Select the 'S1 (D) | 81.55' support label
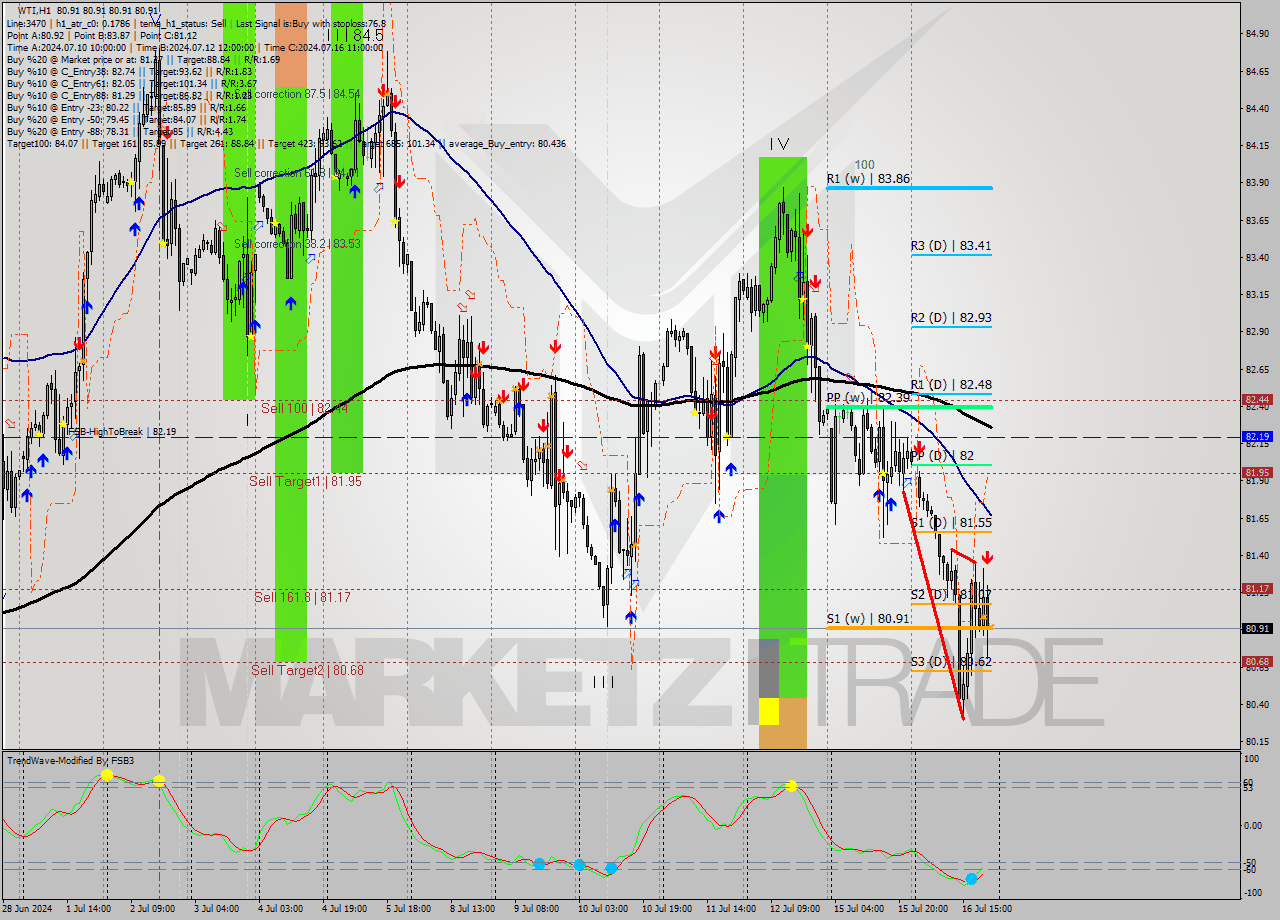Image resolution: width=1280 pixels, height=920 pixels. (x=951, y=522)
